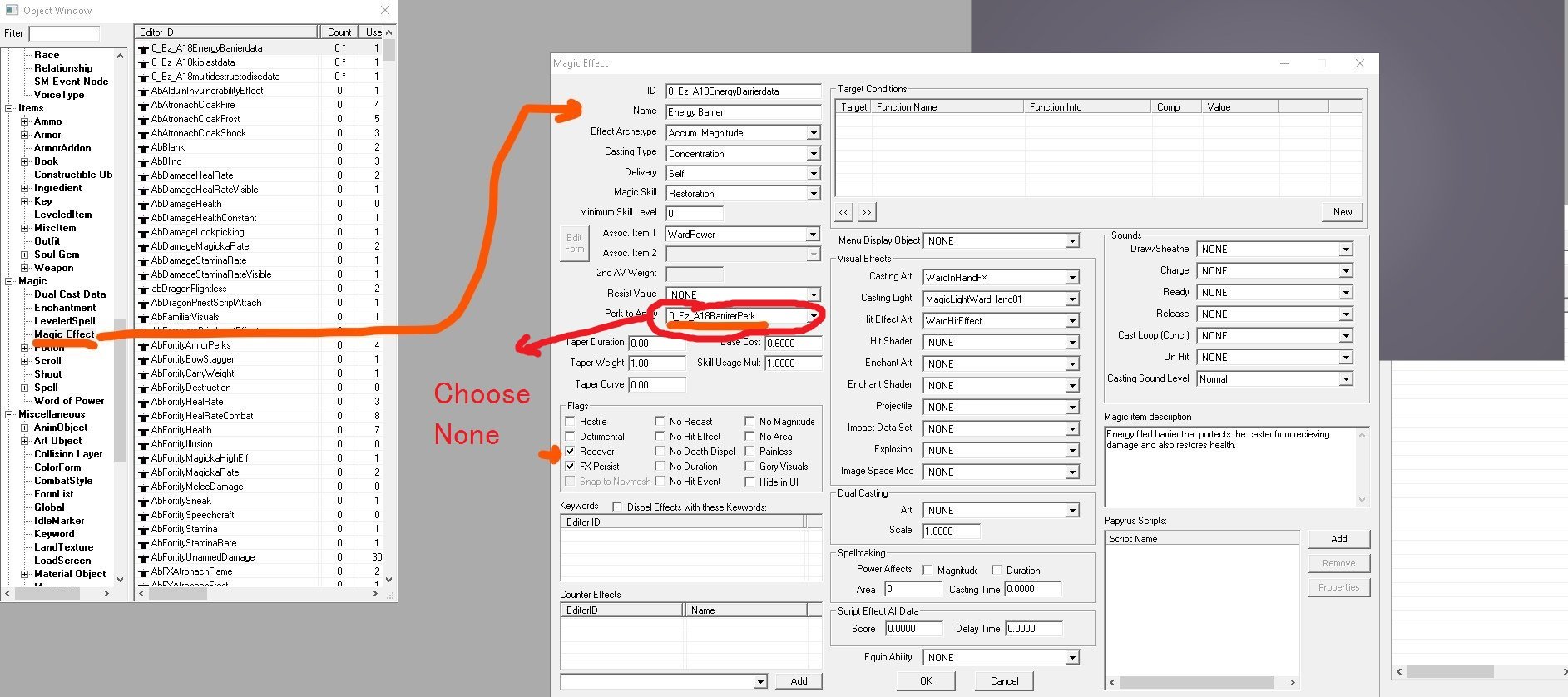Open the Casting Type dropdown
Viewport: 1568px width, 697px height.
(814, 154)
